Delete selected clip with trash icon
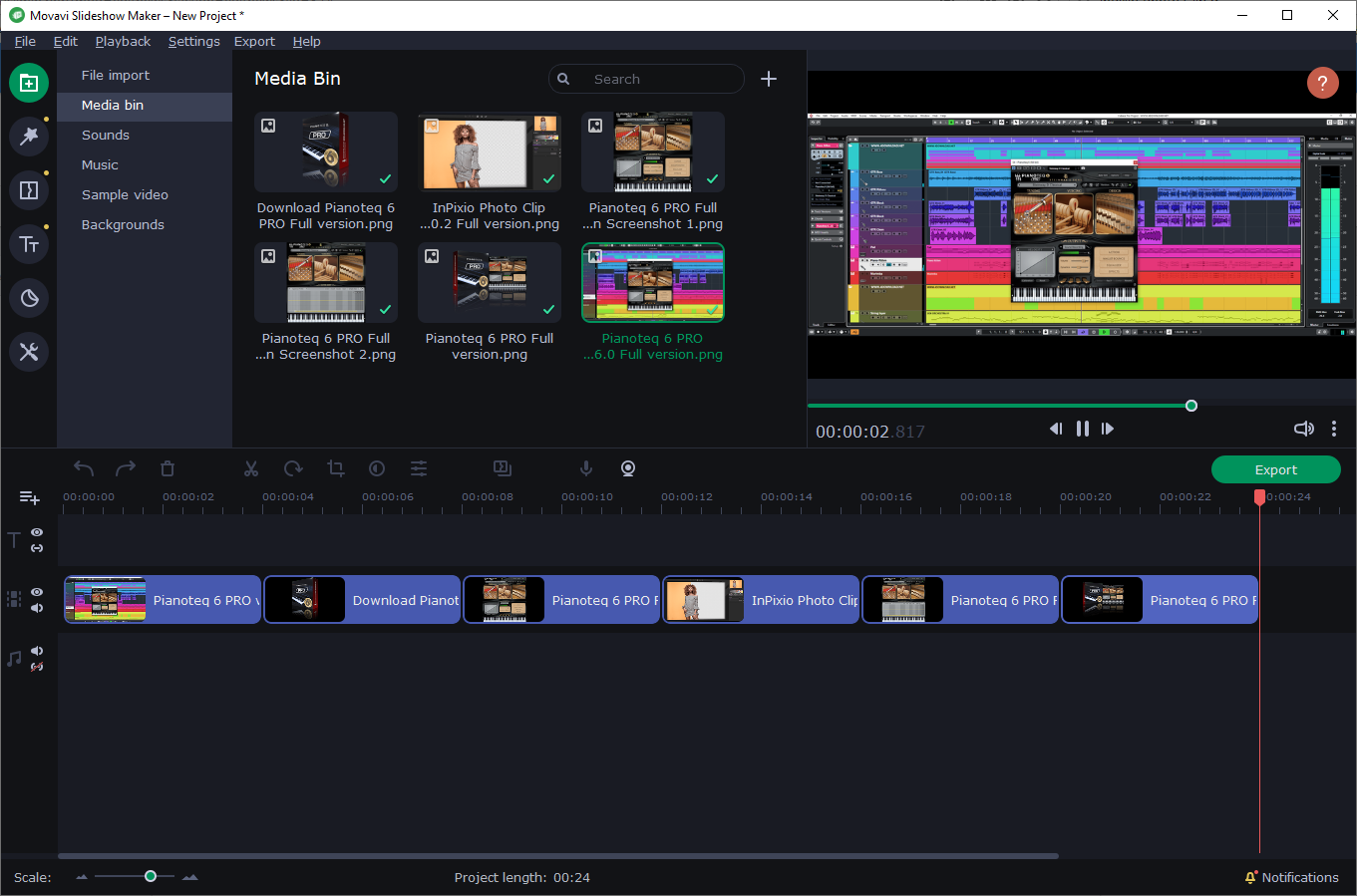The height and width of the screenshot is (896, 1357). pyautogui.click(x=168, y=468)
